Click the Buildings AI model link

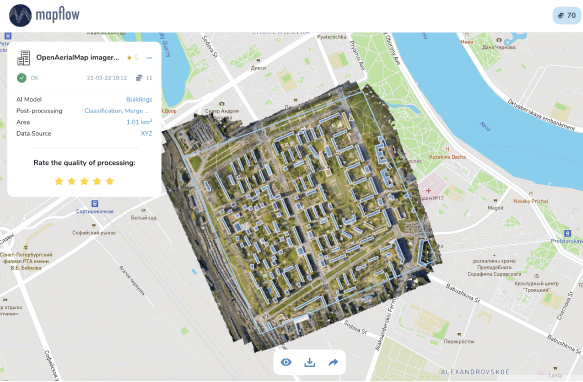[139, 99]
